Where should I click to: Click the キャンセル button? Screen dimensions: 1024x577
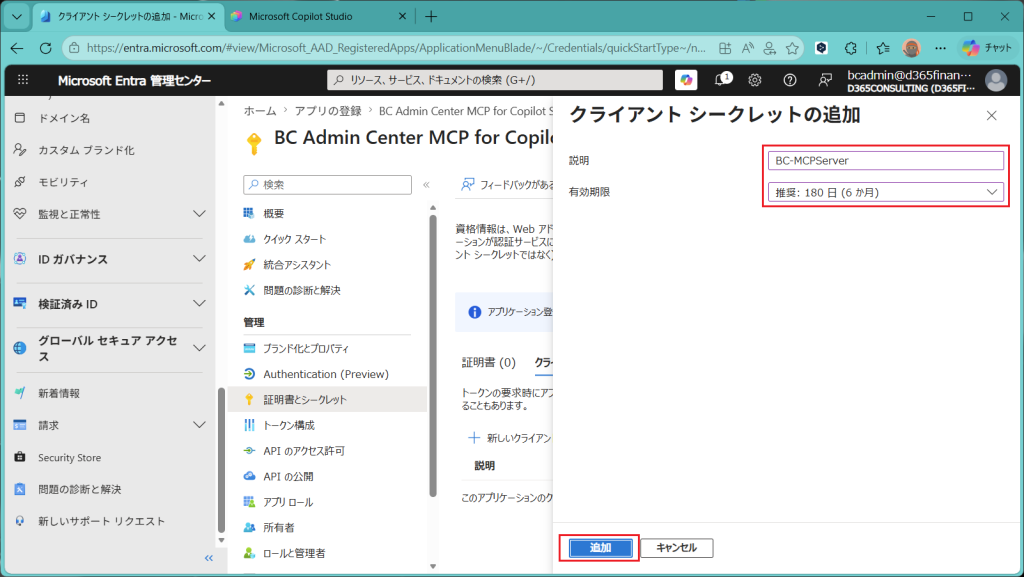(x=677, y=548)
